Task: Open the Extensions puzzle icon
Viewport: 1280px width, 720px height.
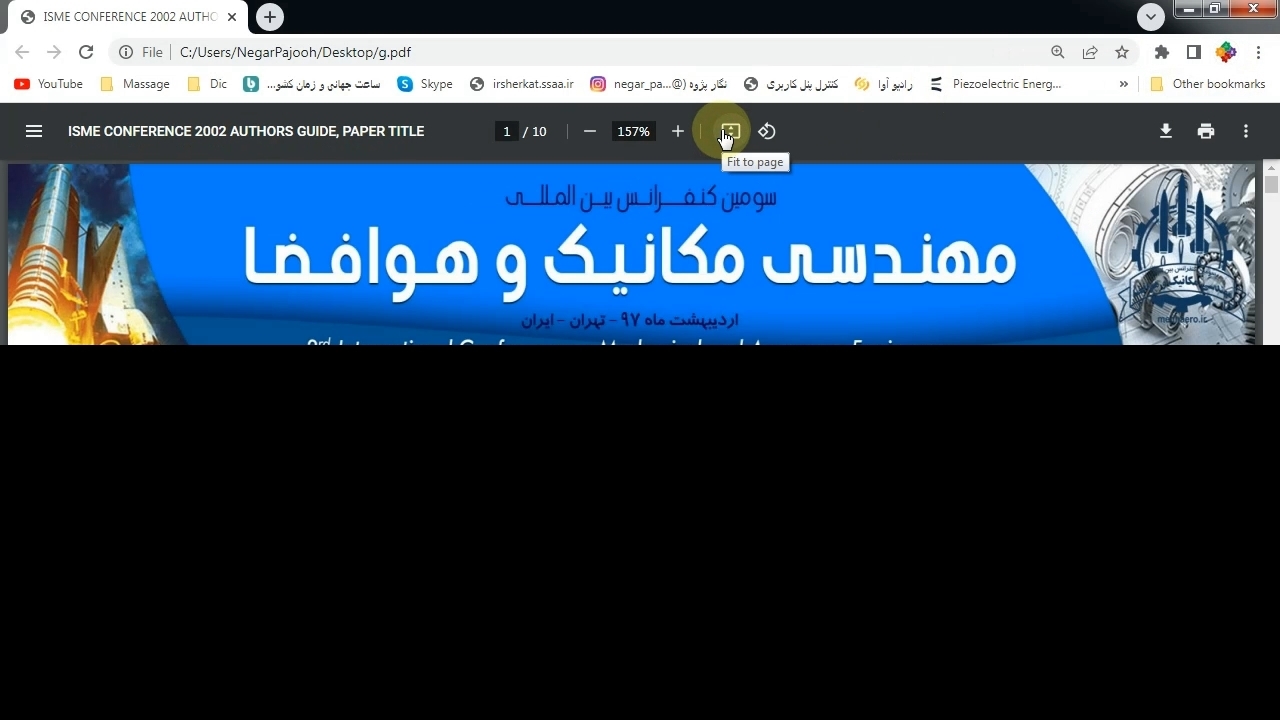Action: pyautogui.click(x=1161, y=52)
